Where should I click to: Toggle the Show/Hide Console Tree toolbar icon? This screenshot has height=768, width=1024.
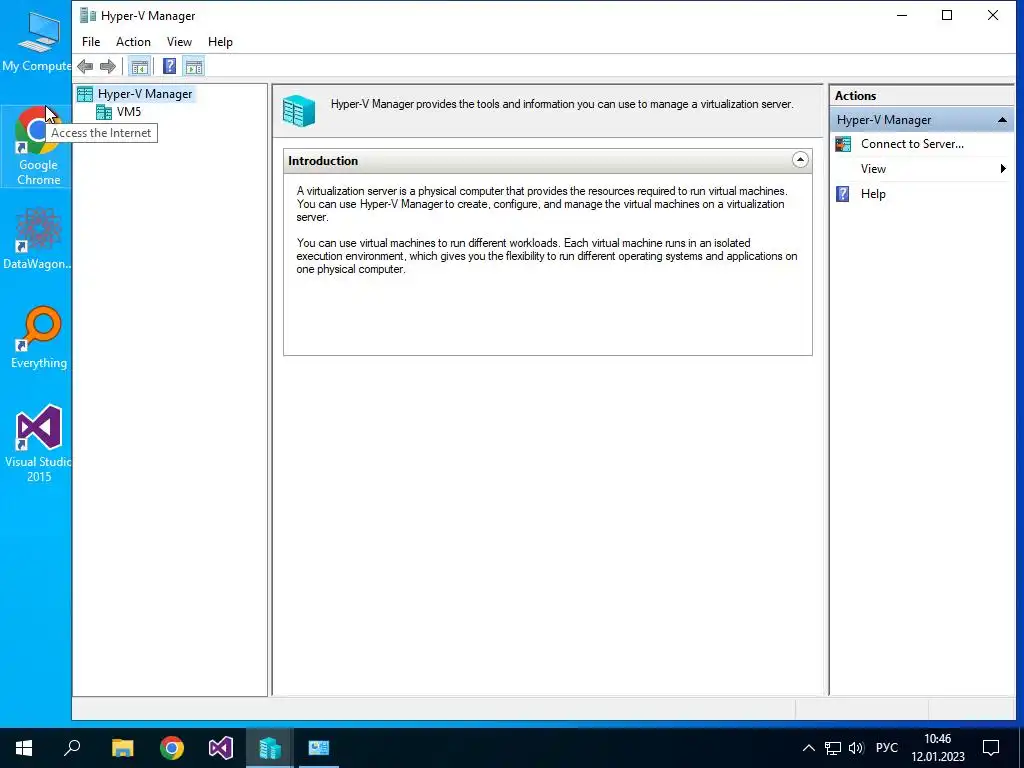click(139, 66)
